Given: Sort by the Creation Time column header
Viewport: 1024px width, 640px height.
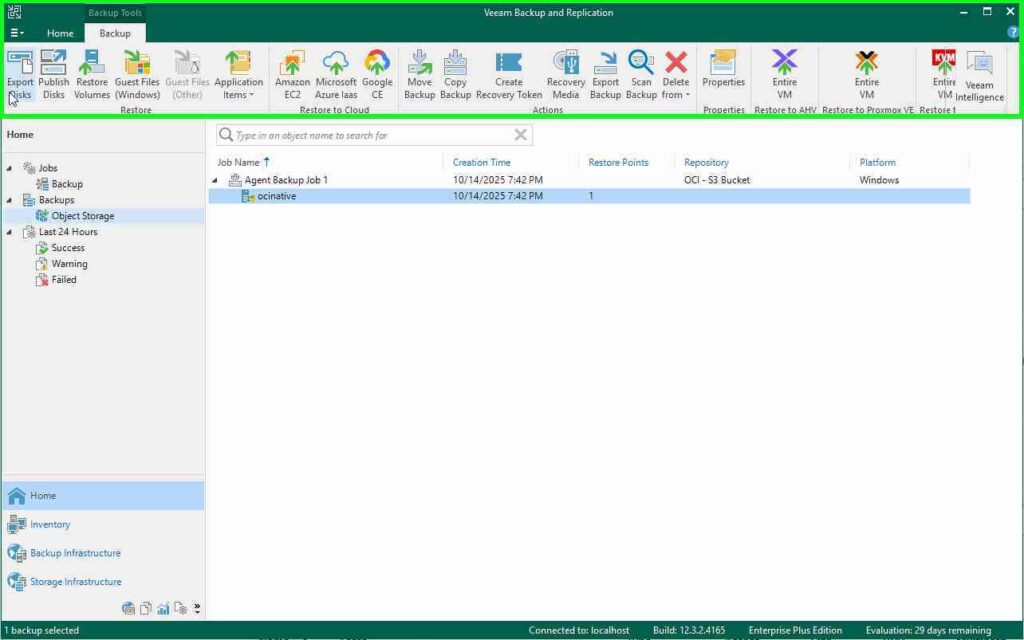Looking at the screenshot, I should point(481,162).
